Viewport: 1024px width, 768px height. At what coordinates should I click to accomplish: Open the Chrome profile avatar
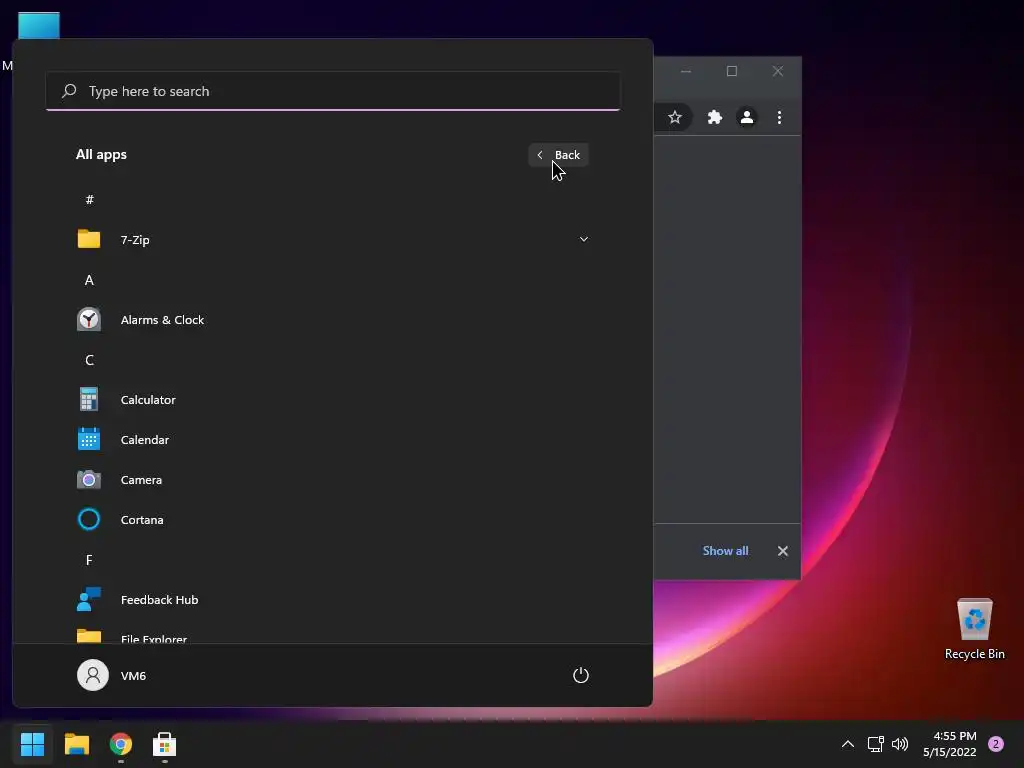coord(746,117)
